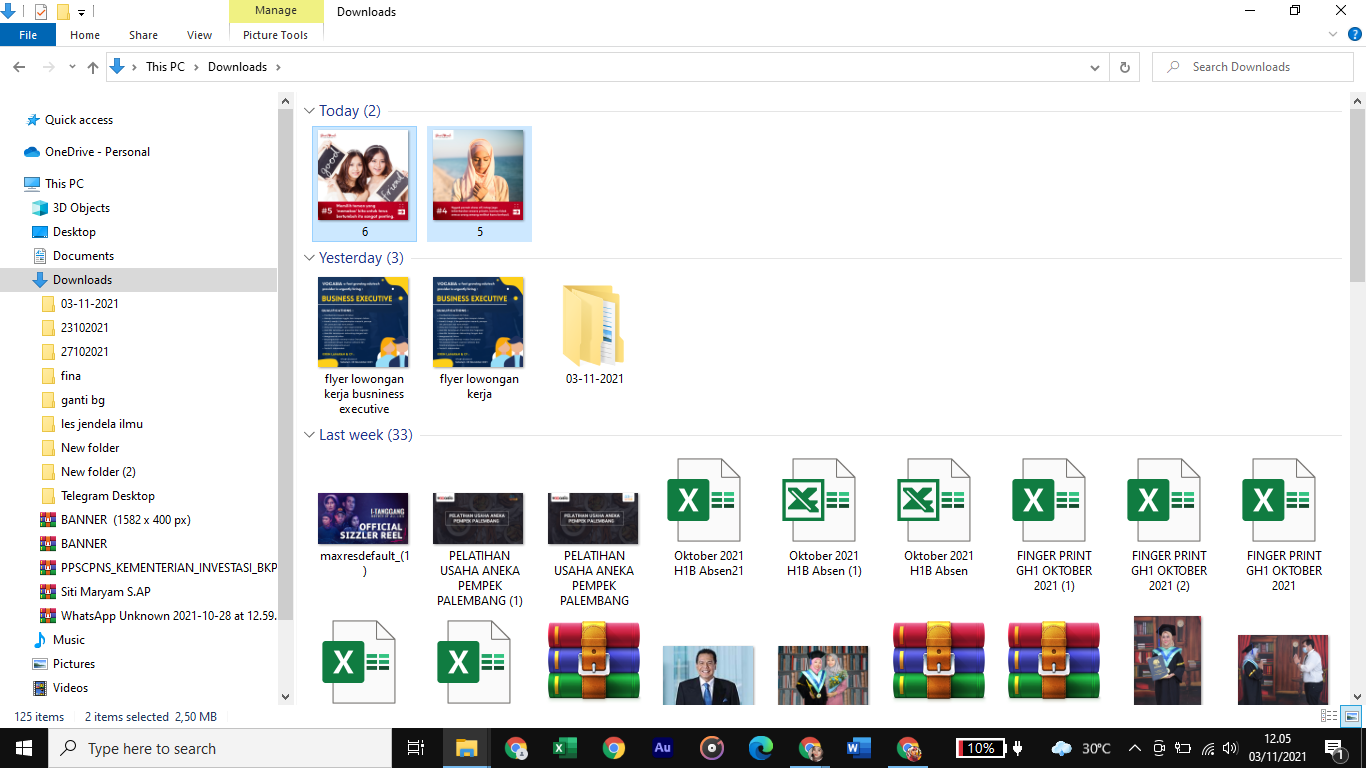Open Adobe Audition from the taskbar

pyautogui.click(x=662, y=748)
